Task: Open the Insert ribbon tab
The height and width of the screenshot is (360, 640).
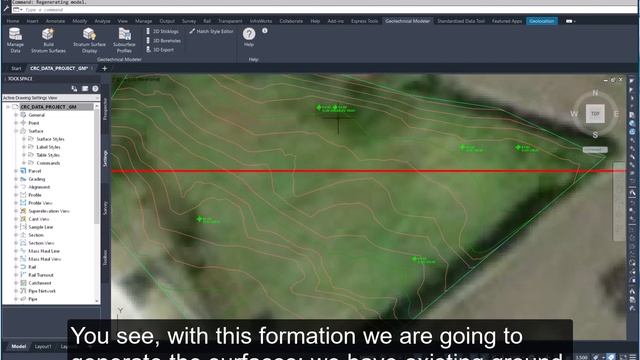Action: click(32, 21)
